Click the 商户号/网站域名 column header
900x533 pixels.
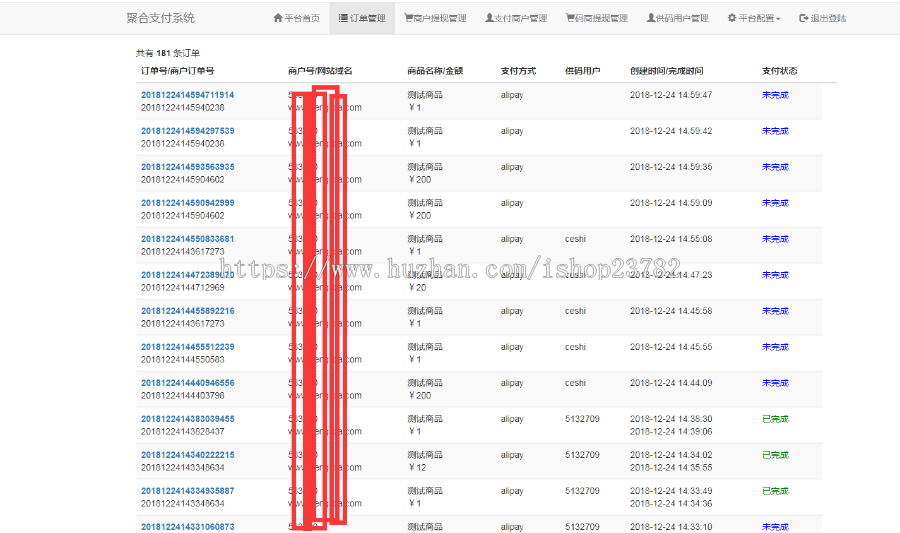coord(320,71)
